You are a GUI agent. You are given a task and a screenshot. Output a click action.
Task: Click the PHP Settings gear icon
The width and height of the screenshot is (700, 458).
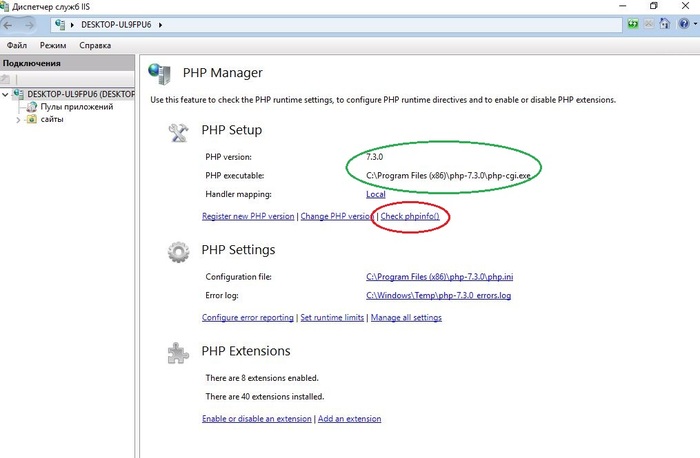pyautogui.click(x=179, y=250)
